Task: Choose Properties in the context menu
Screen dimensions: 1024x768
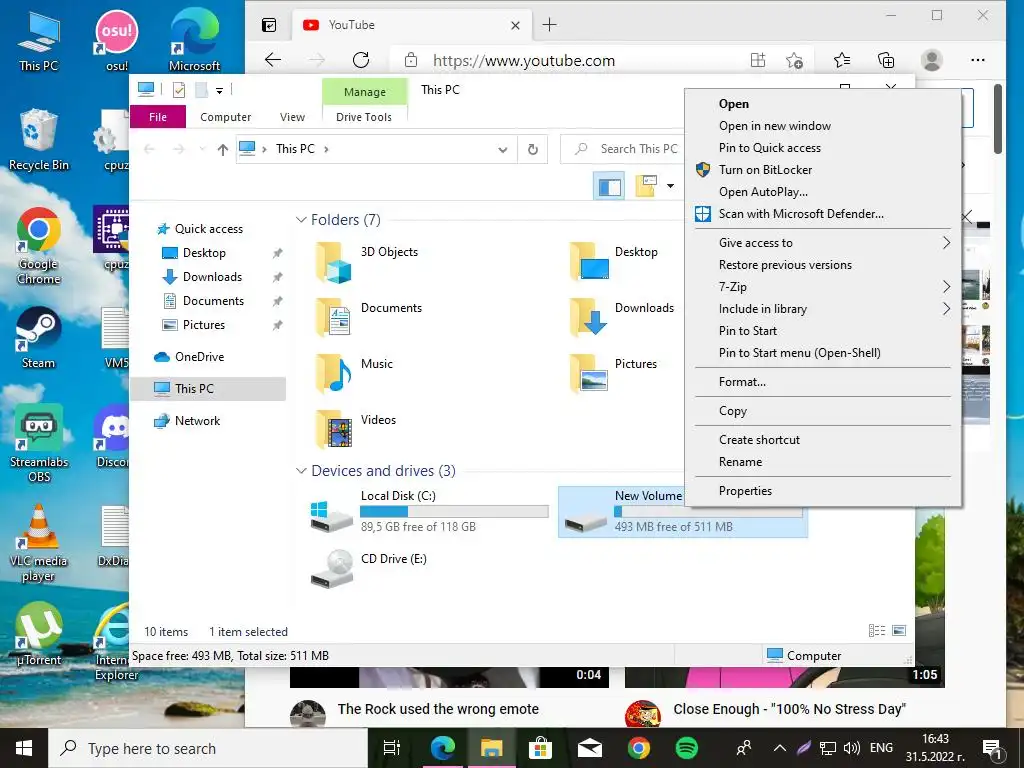Action: point(823,491)
